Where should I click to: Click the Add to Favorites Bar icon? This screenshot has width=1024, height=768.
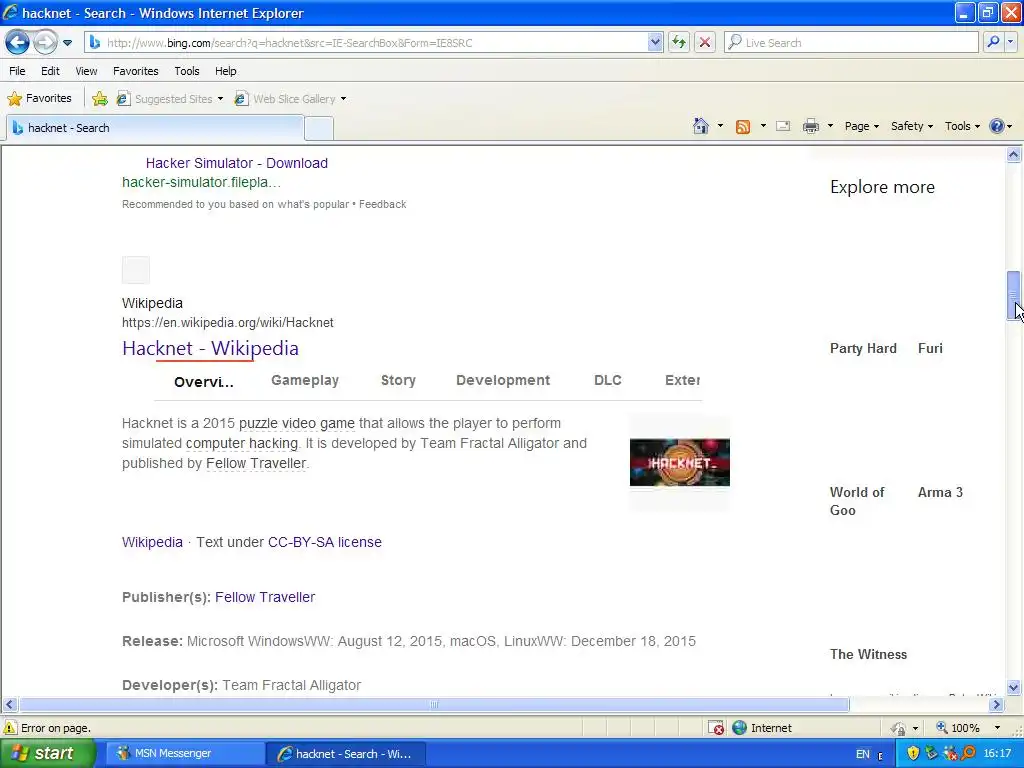pos(100,99)
